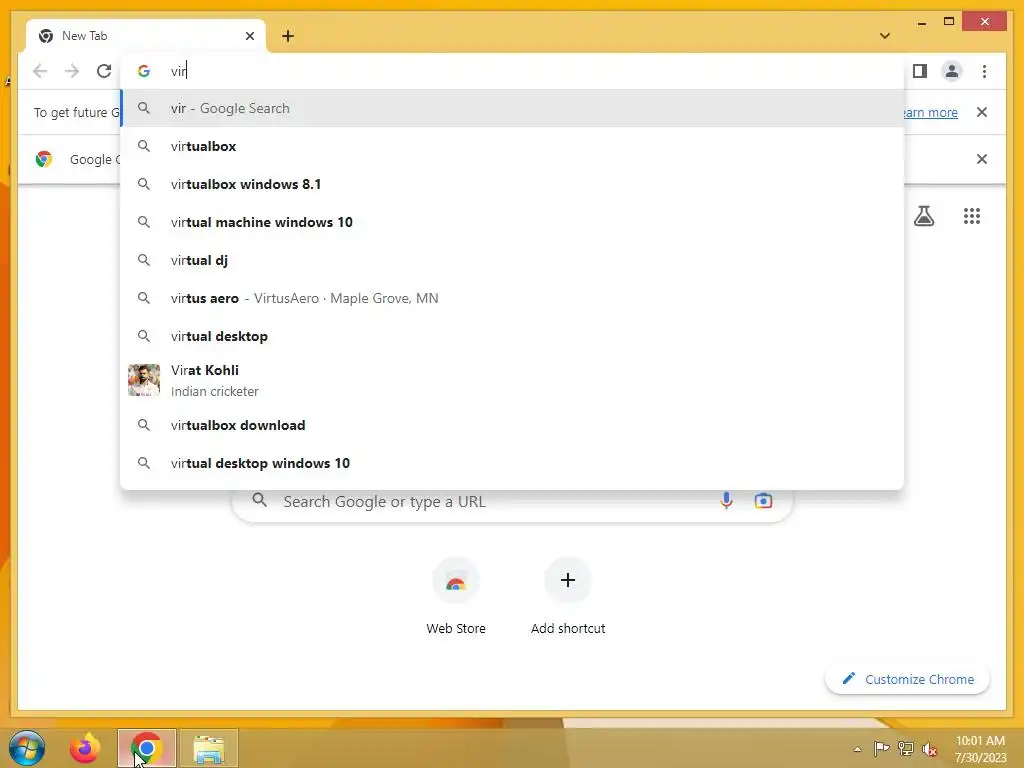
Task: Click the Google G icon in the omnibox
Action: [144, 71]
